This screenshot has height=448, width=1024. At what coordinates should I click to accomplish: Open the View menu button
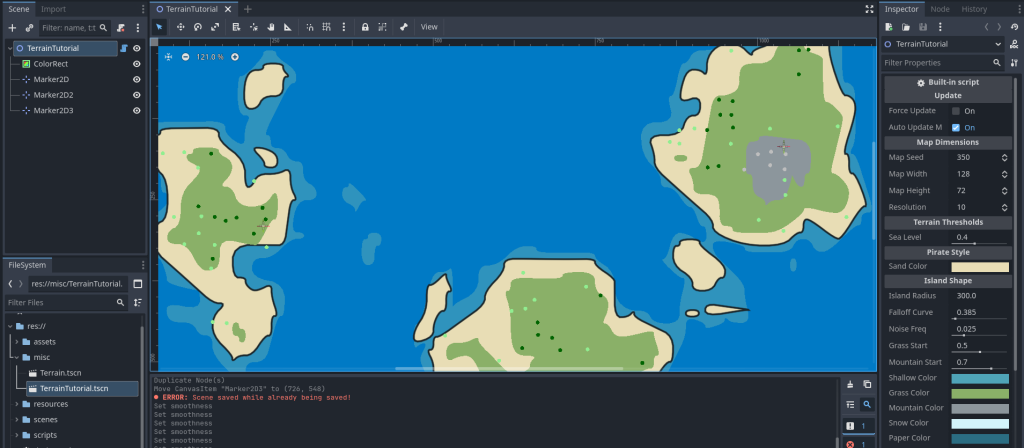point(428,27)
